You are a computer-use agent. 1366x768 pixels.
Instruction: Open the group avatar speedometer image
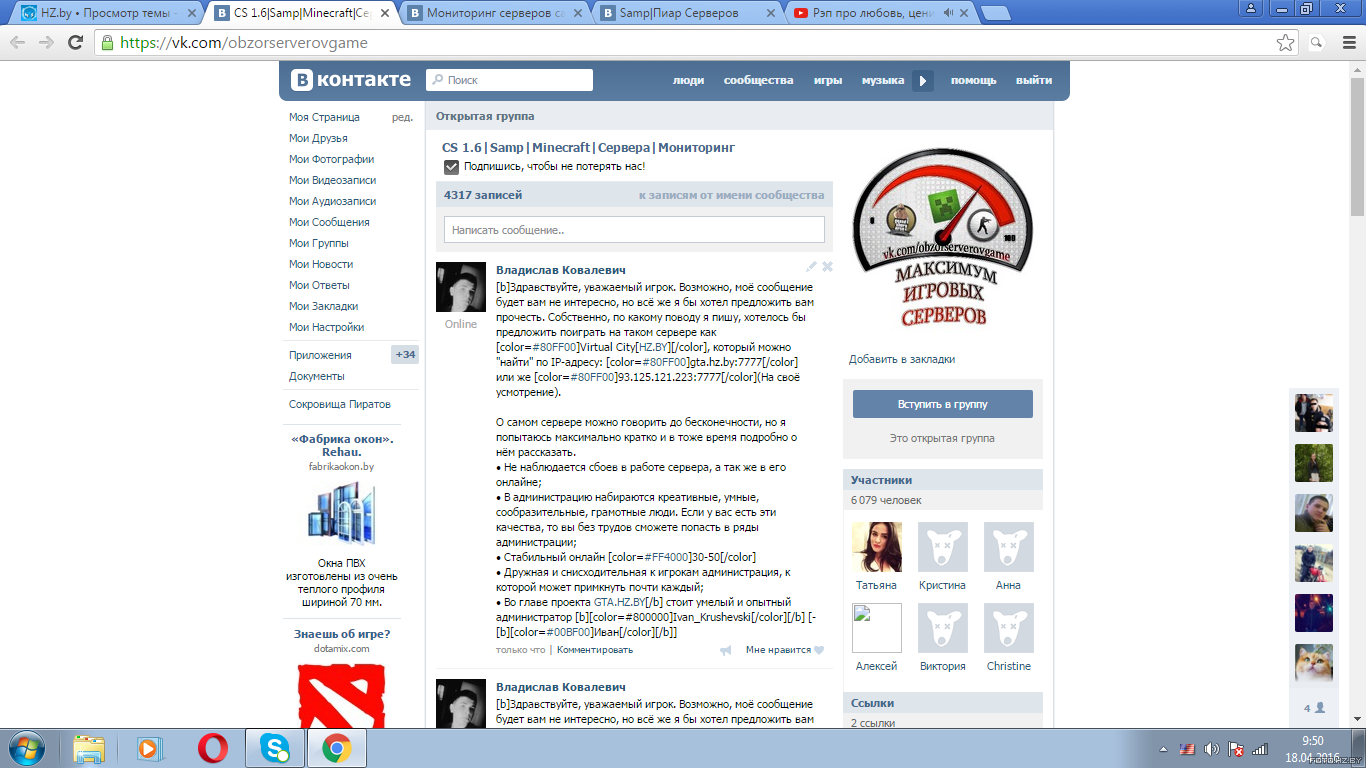click(943, 238)
